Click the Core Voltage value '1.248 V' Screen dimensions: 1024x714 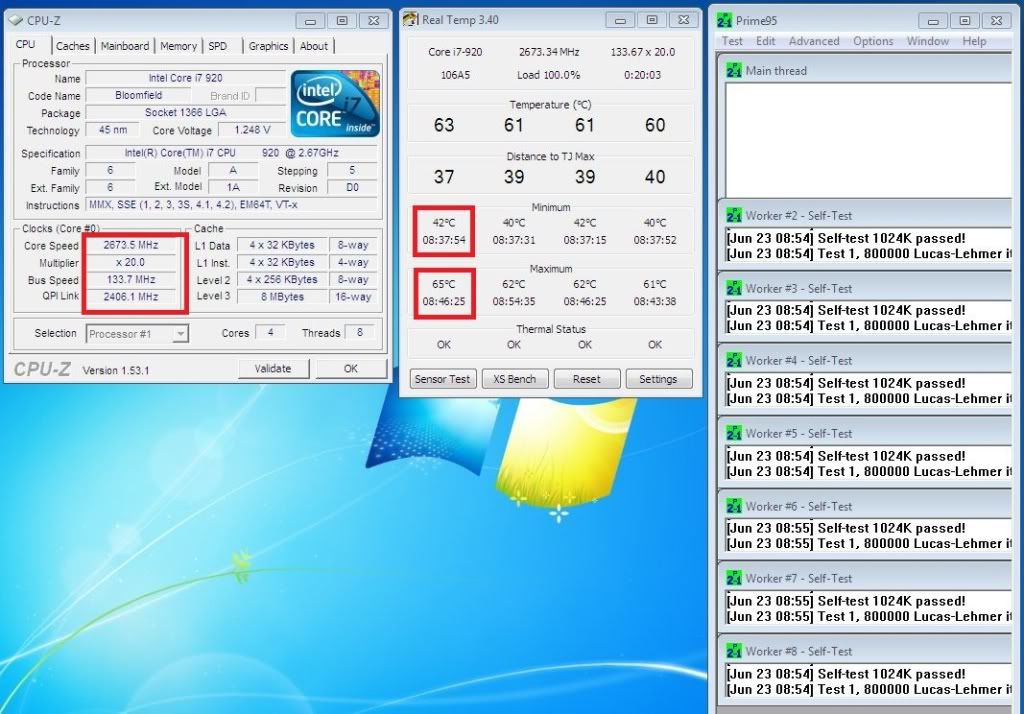coord(252,130)
